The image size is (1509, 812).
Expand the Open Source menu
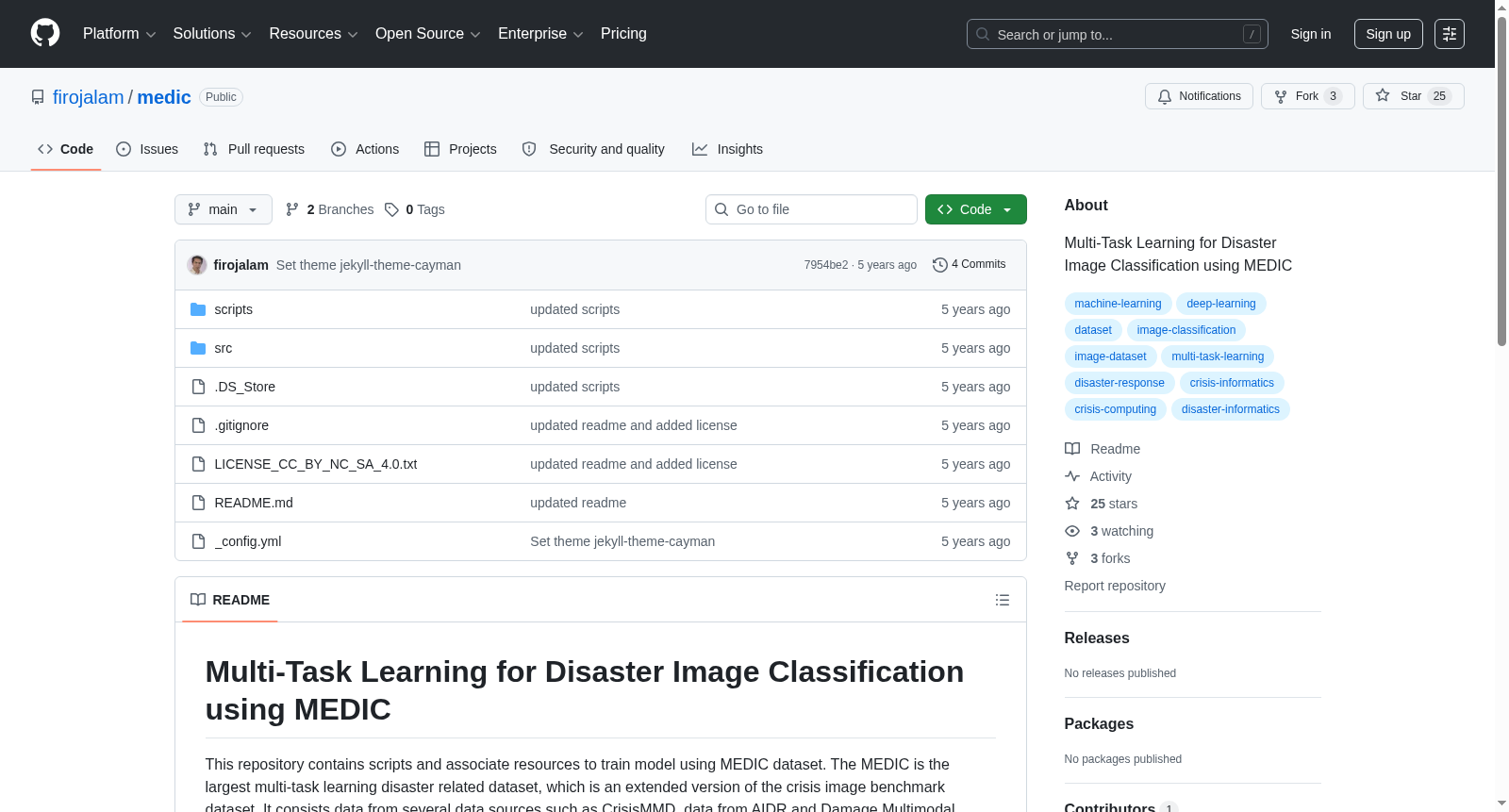click(x=428, y=34)
